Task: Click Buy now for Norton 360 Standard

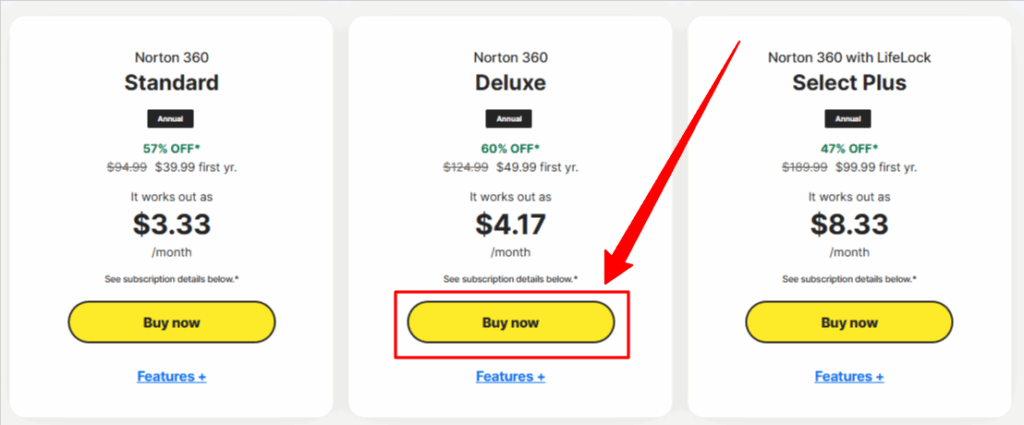Action: 171,322
